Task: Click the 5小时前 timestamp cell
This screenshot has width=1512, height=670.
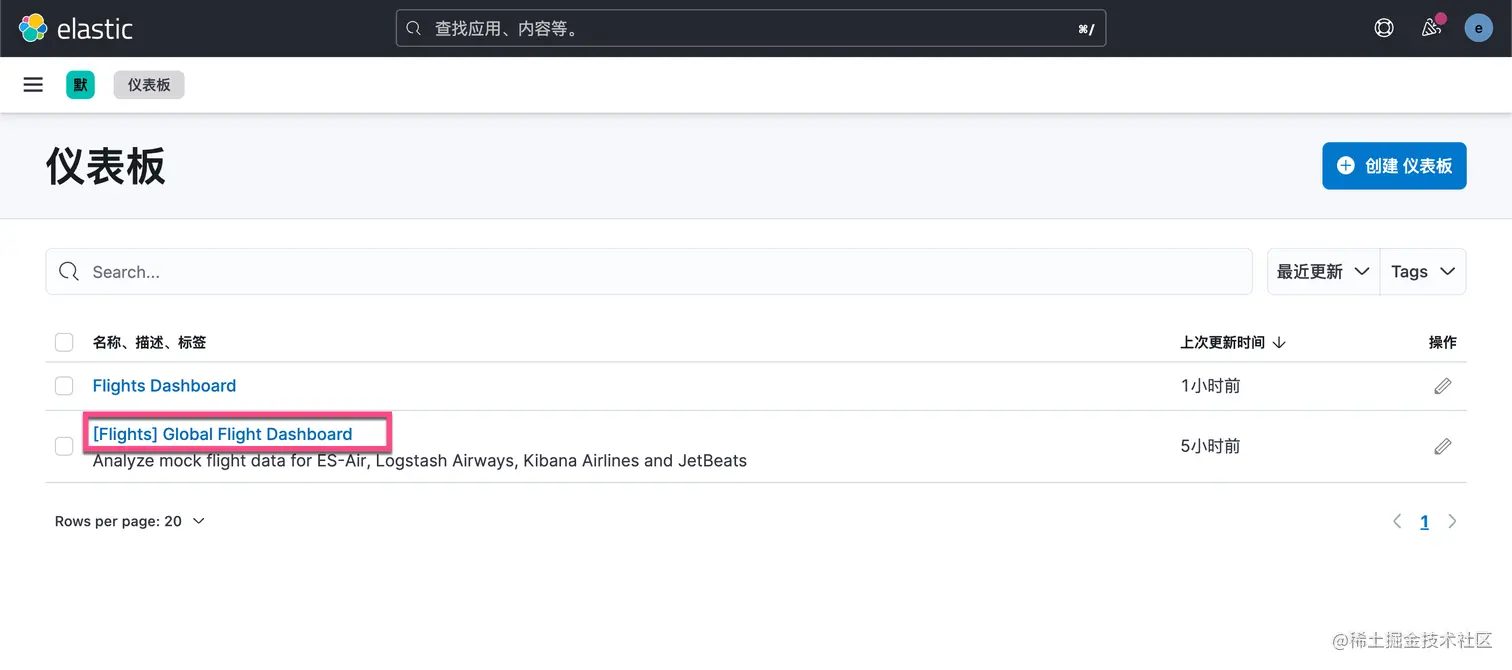Action: coord(1211,446)
